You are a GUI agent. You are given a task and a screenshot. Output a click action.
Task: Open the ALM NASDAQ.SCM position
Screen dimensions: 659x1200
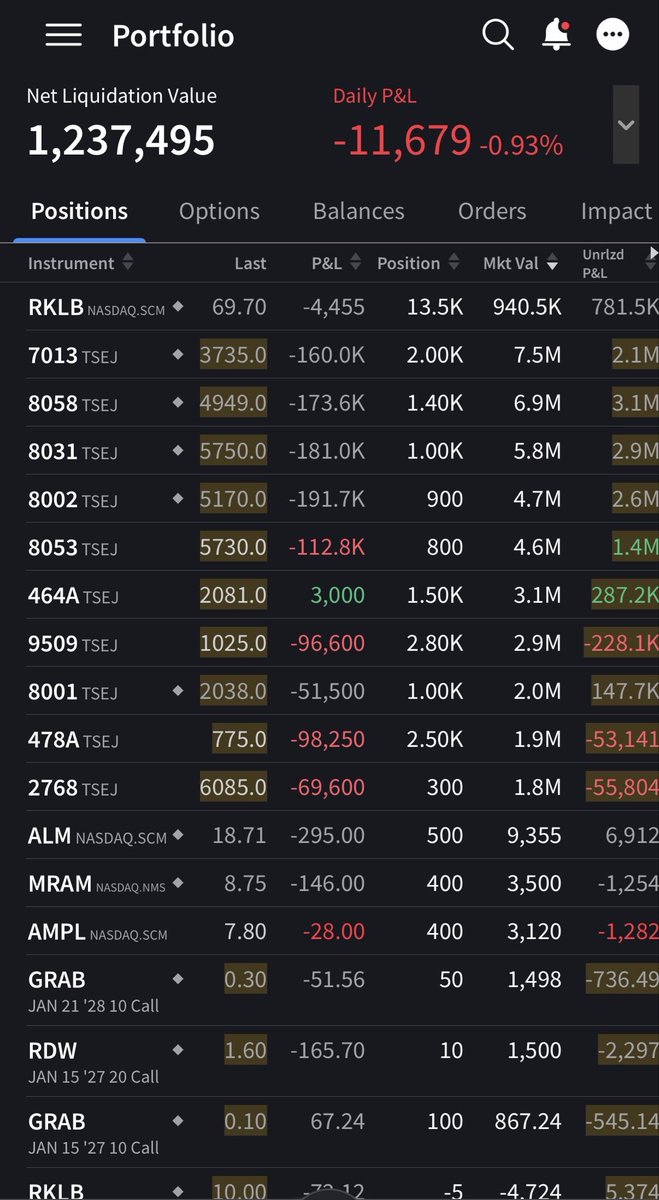click(x=329, y=835)
